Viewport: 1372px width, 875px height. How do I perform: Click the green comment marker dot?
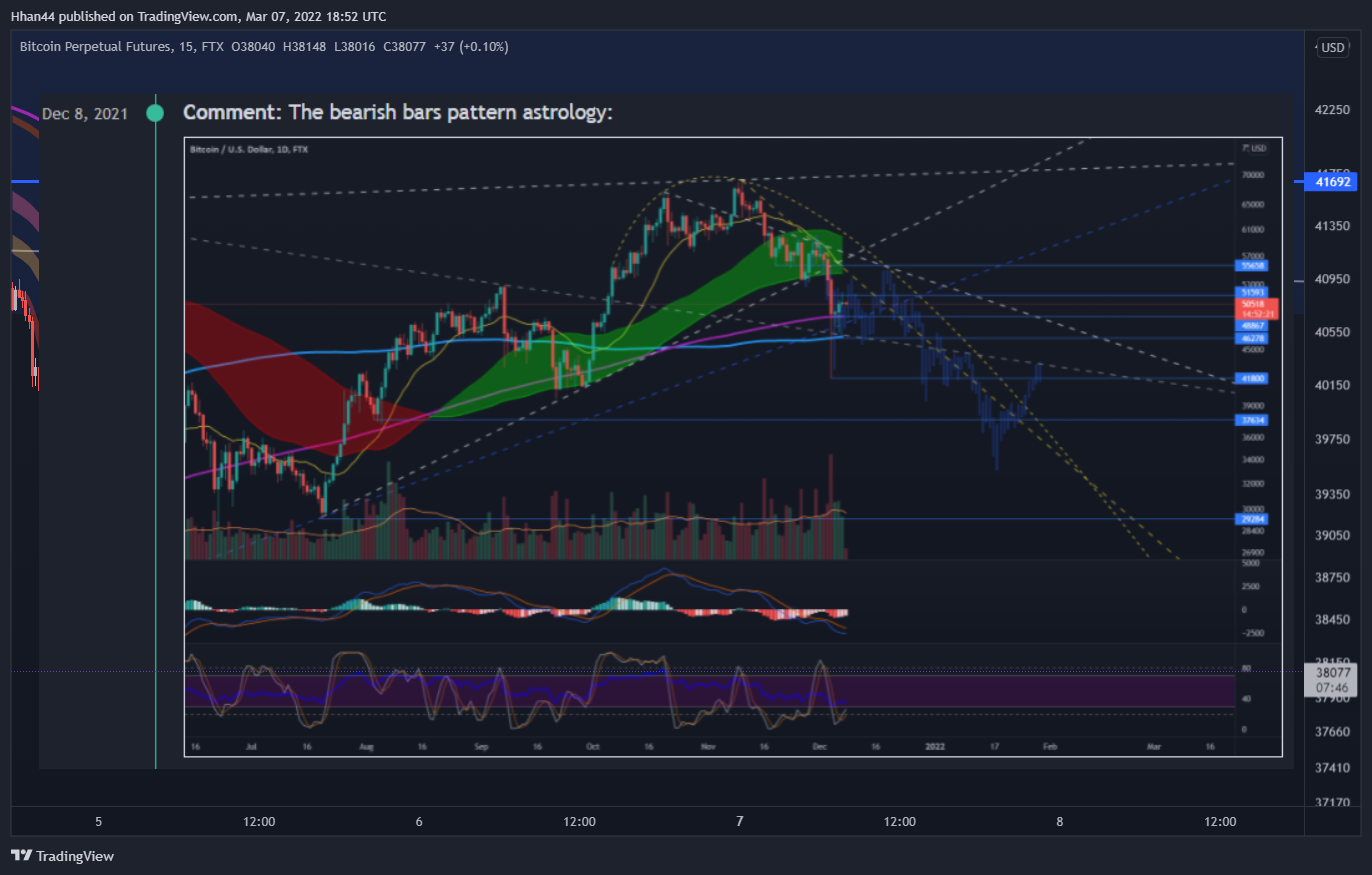(x=155, y=113)
